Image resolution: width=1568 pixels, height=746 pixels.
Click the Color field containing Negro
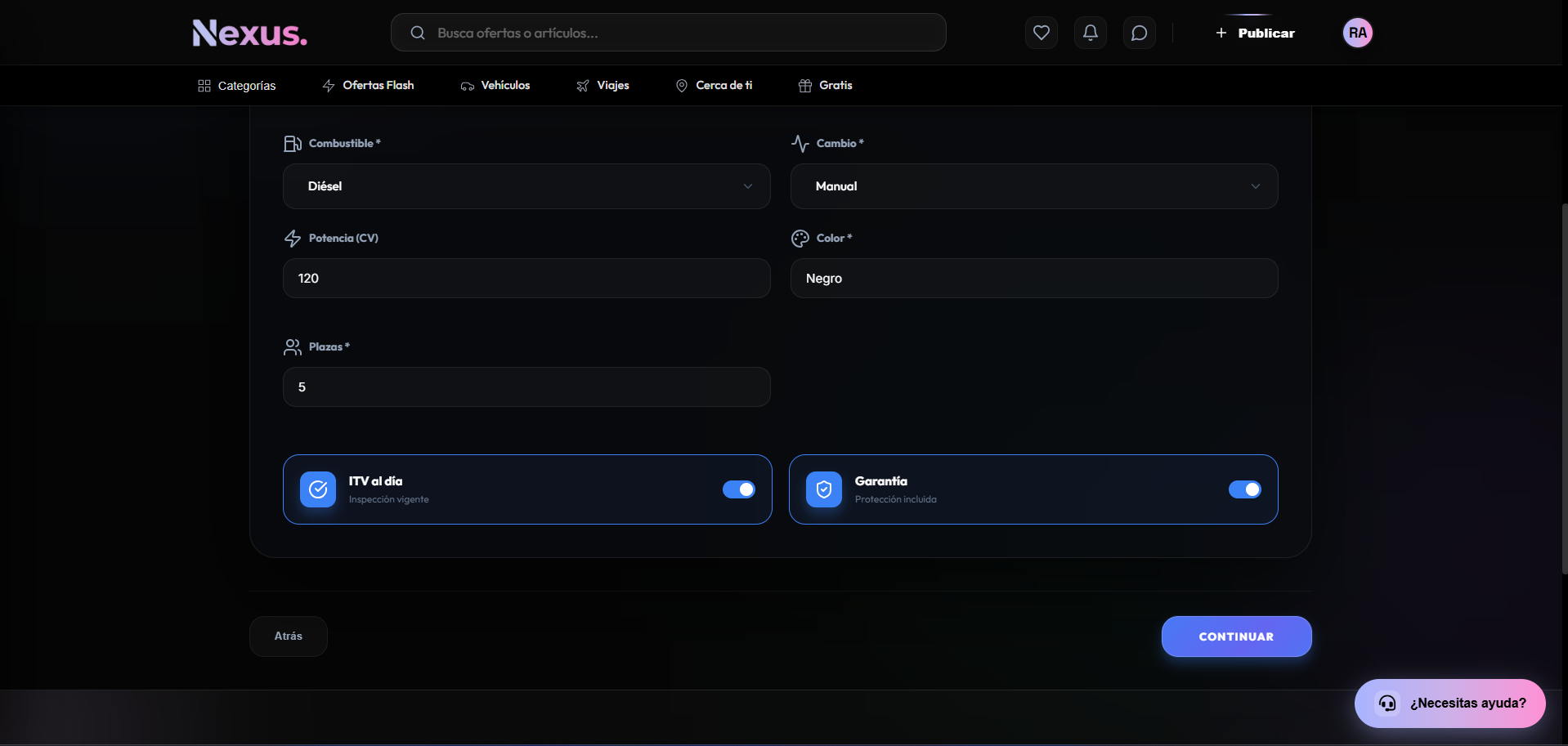coord(1034,279)
